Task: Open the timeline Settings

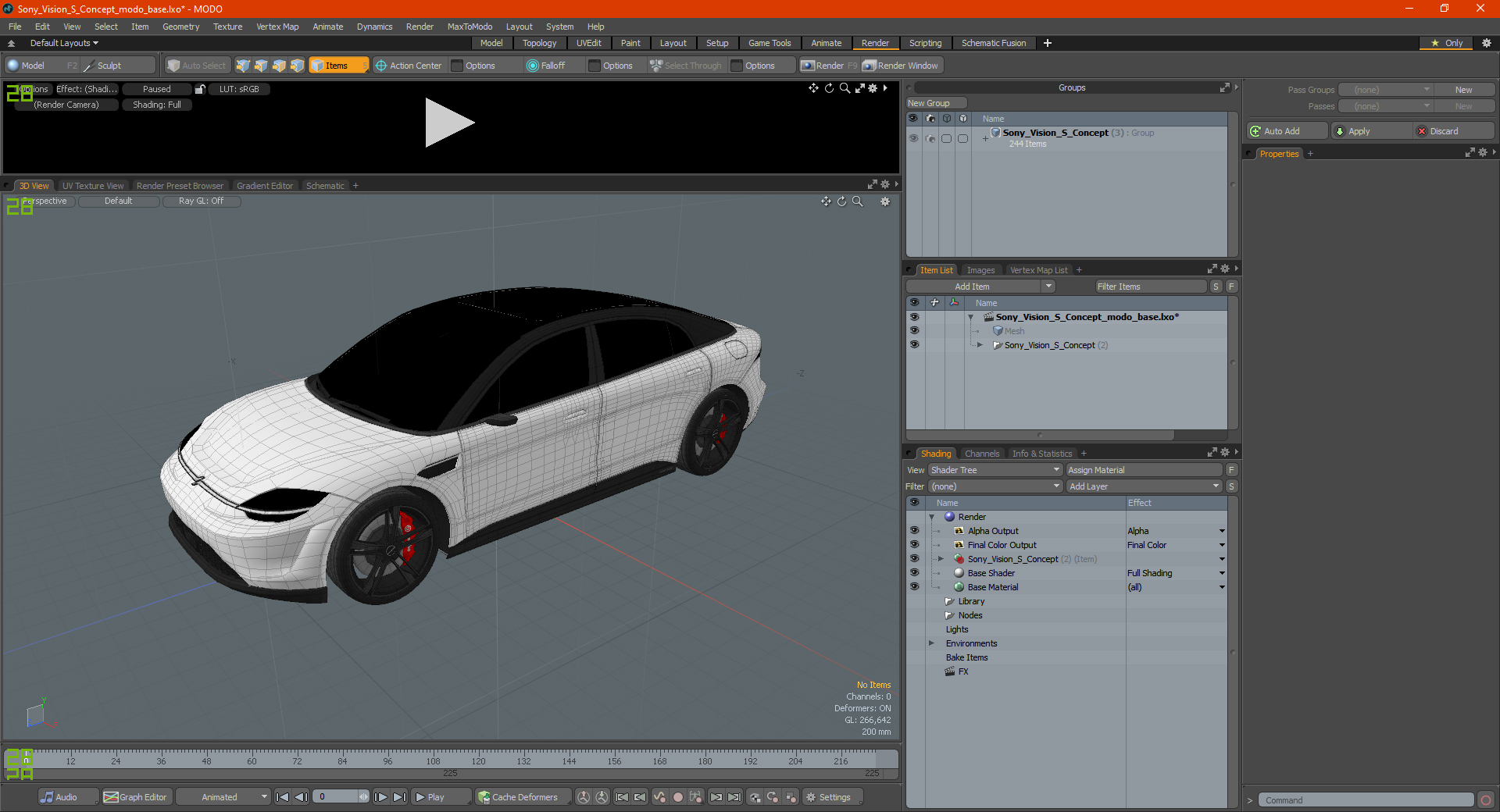Action: click(833, 797)
